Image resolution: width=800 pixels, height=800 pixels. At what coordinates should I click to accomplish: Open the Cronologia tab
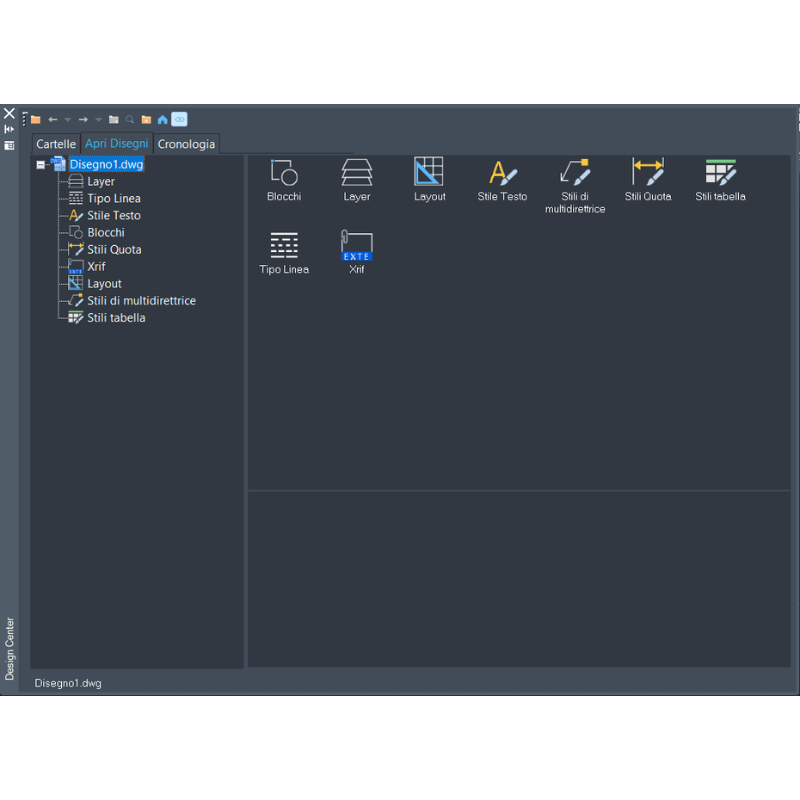coord(186,144)
